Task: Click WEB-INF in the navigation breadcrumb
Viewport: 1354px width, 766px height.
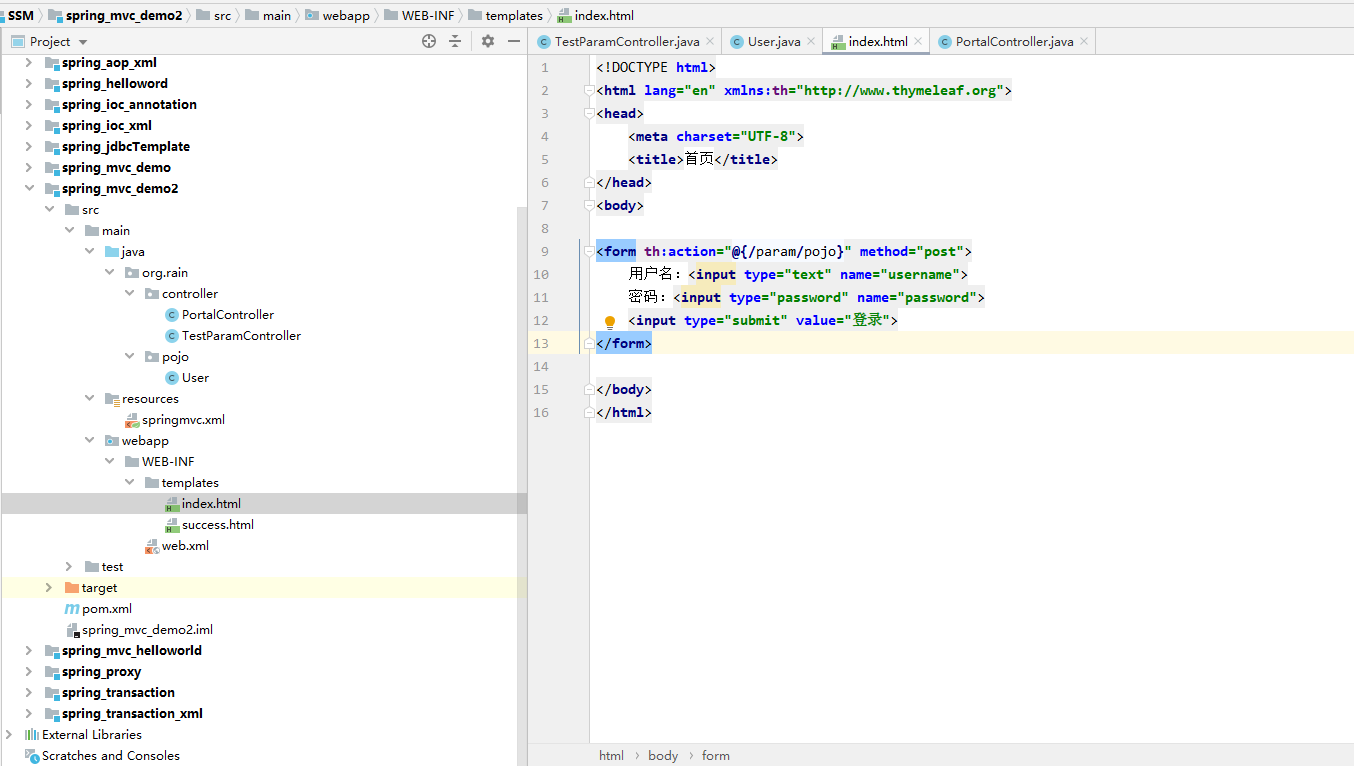Action: (x=429, y=15)
